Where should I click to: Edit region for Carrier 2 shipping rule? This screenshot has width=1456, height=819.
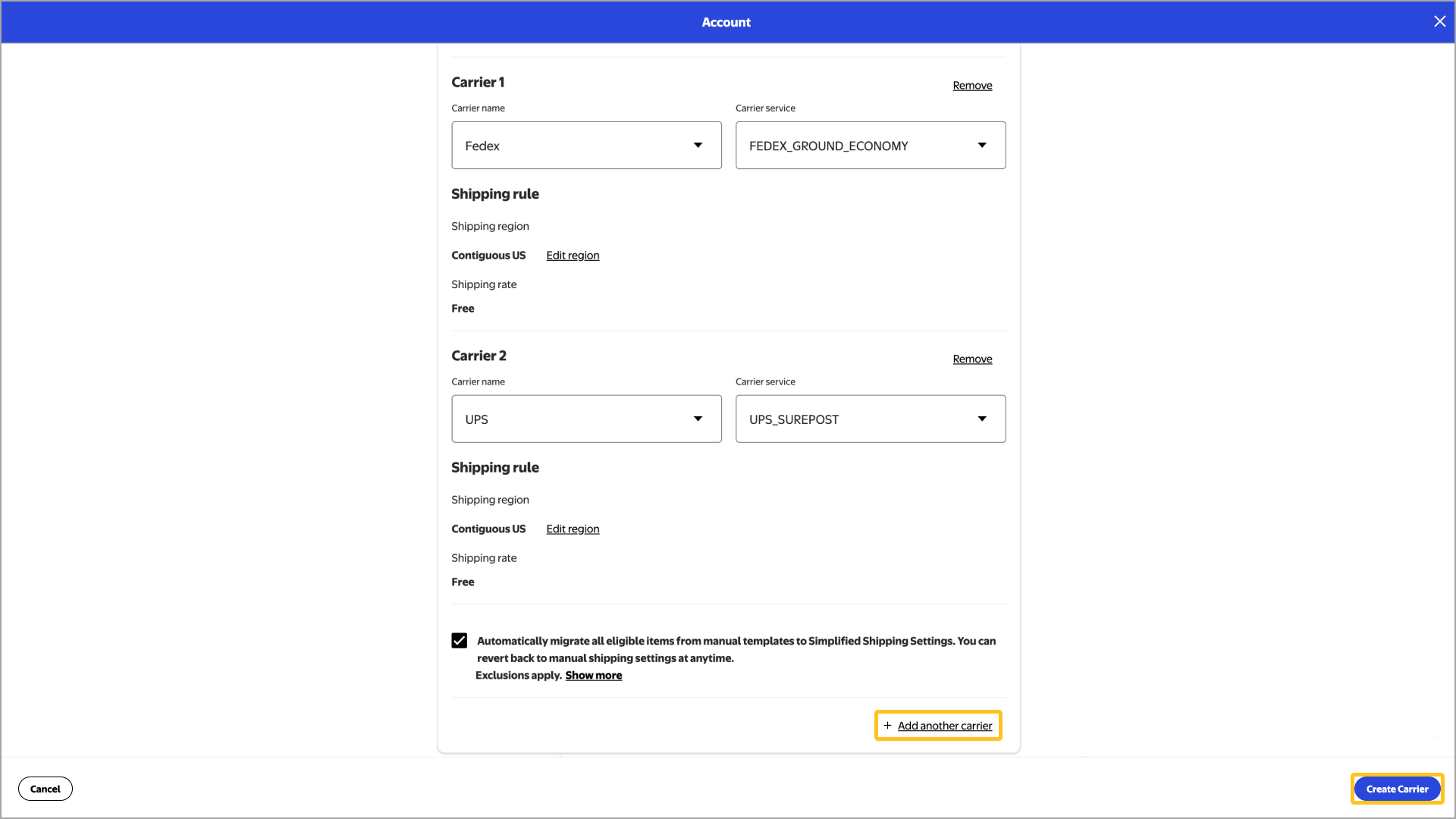click(573, 529)
